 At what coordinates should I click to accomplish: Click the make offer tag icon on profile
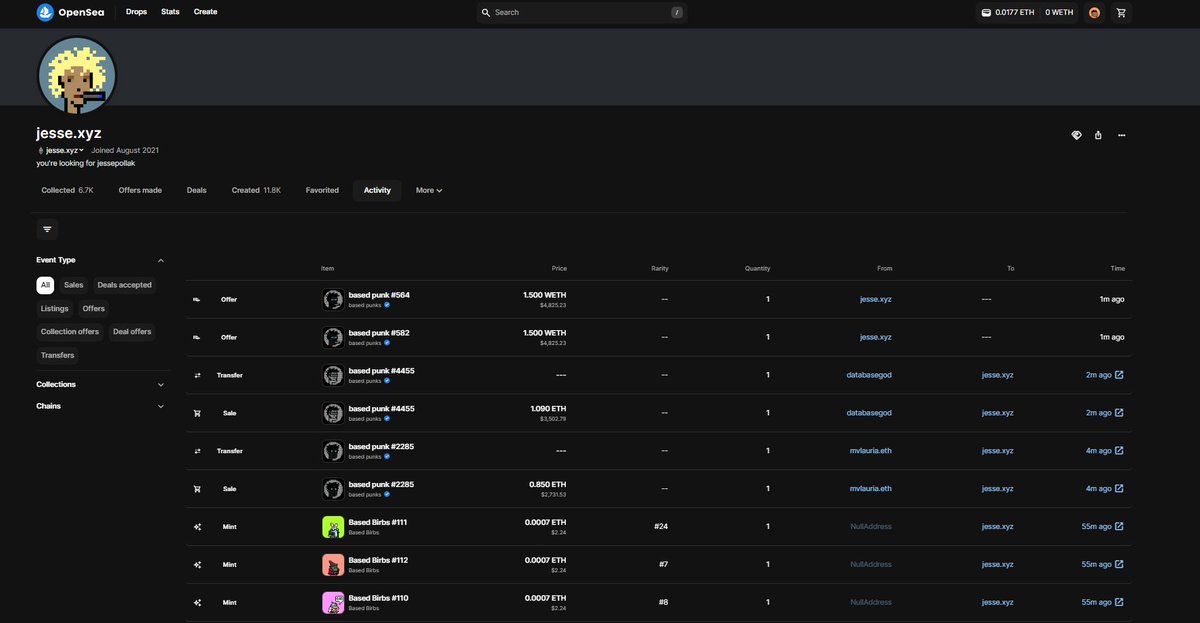coord(1077,135)
